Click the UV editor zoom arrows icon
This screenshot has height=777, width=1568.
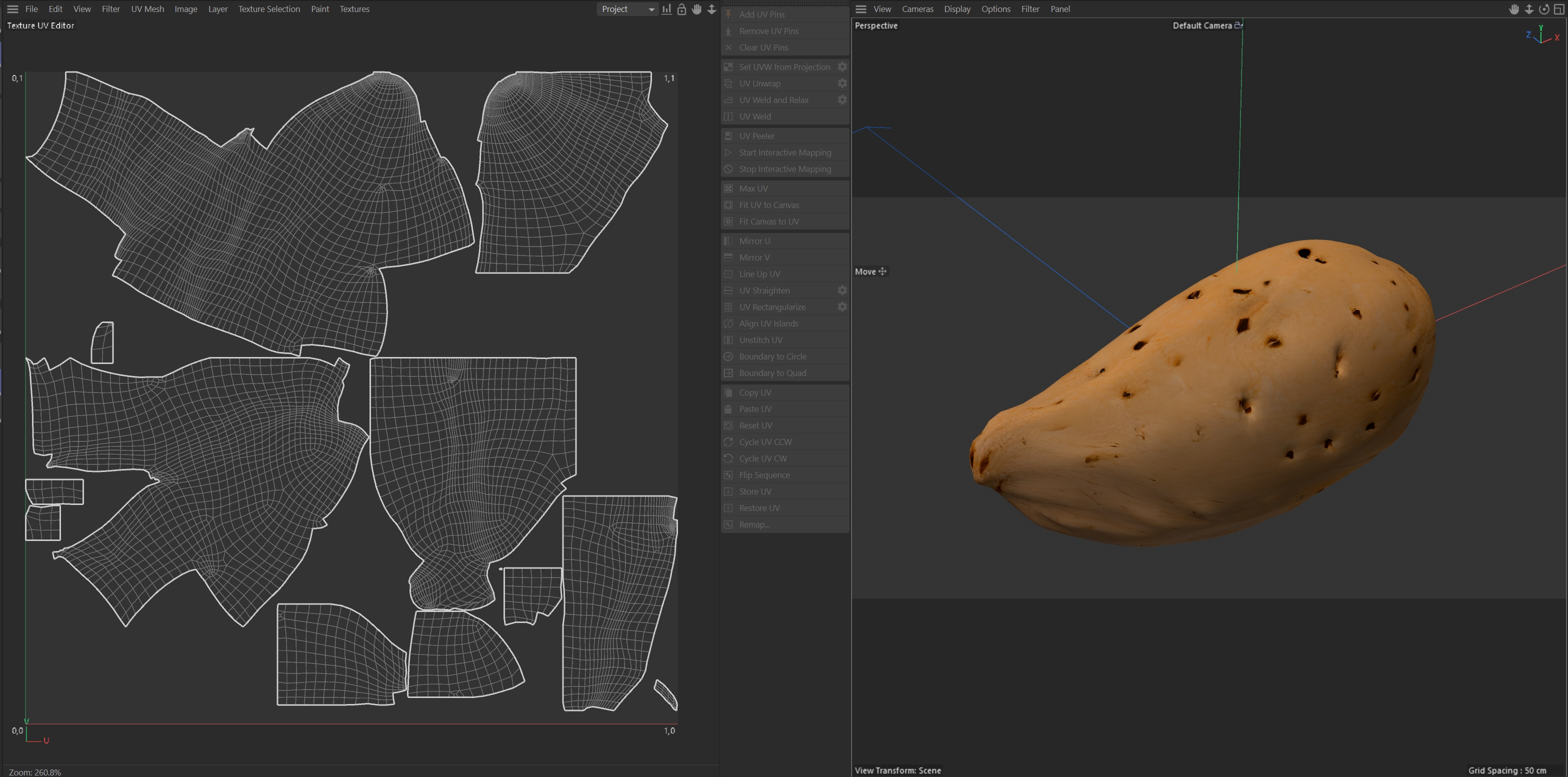click(x=711, y=9)
